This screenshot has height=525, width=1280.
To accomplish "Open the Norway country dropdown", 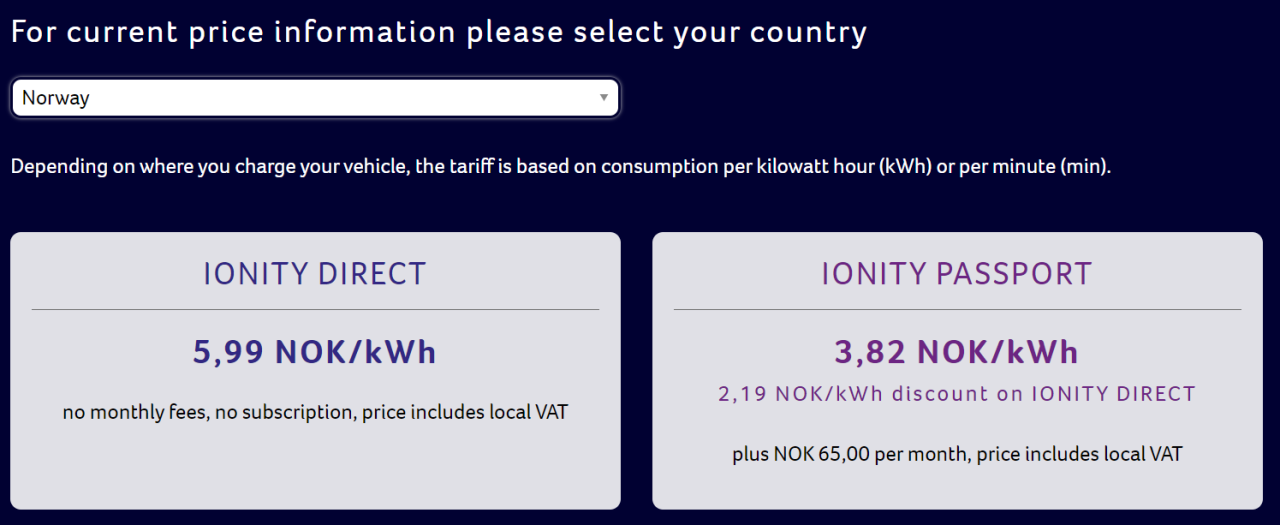I will [314, 98].
